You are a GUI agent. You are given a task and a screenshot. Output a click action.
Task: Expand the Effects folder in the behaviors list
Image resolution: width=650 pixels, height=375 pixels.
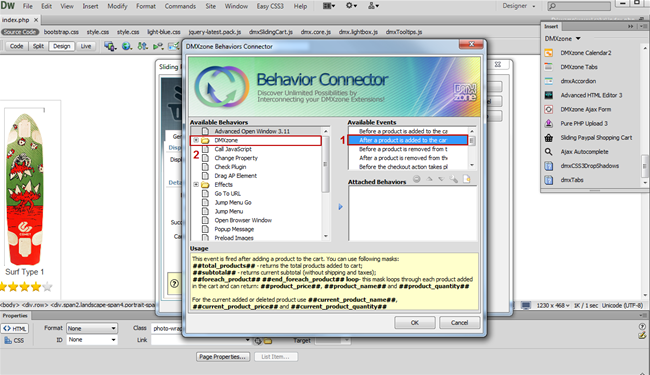coord(196,185)
